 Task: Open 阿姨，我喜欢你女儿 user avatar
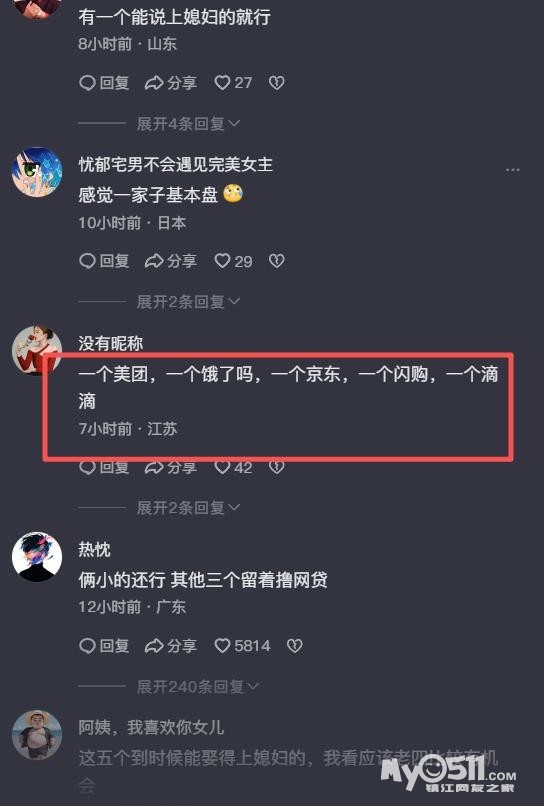37,735
